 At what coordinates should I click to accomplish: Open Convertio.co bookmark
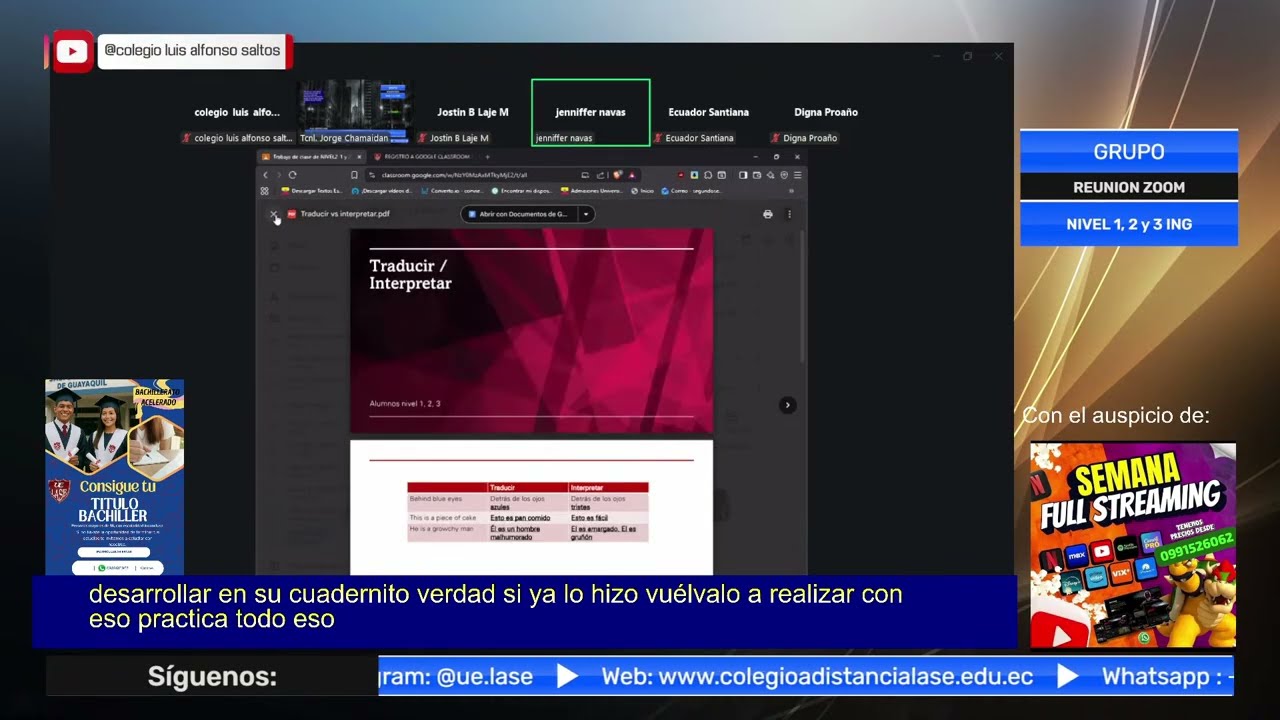[453, 191]
